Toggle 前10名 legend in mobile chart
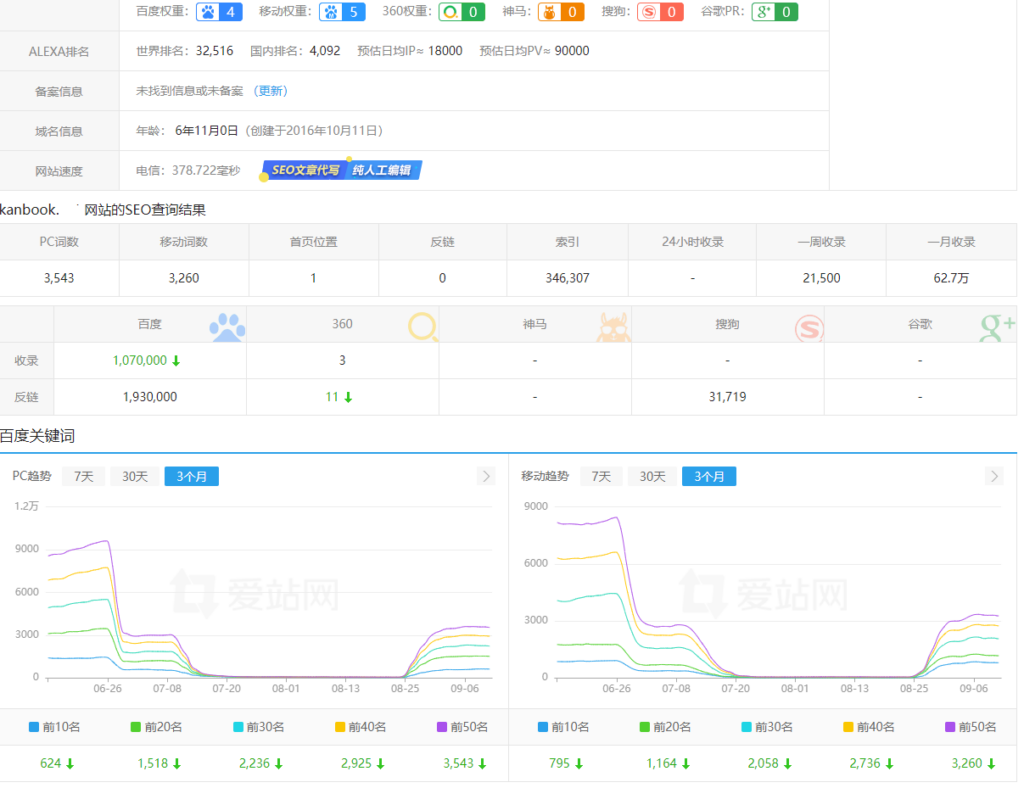The image size is (1024, 788). pyautogui.click(x=564, y=727)
